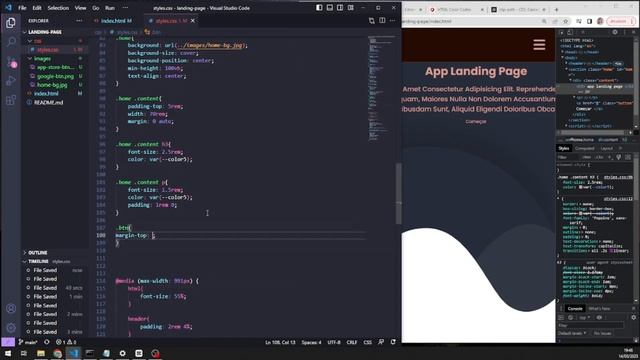Open the Manage gear in the activity bar
This screenshot has width=640, height=360.
11,328
